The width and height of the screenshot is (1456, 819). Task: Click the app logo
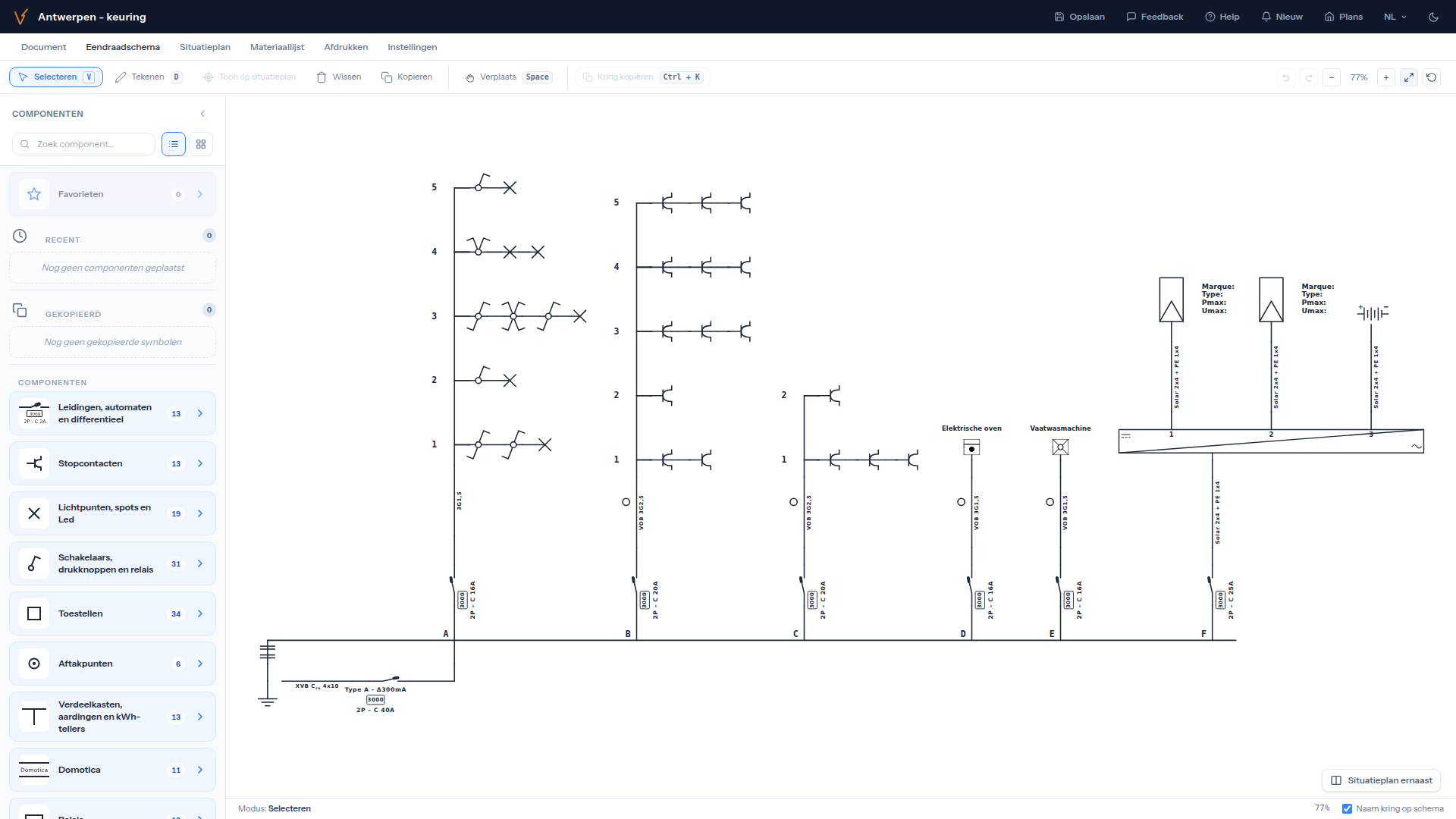pyautogui.click(x=20, y=17)
